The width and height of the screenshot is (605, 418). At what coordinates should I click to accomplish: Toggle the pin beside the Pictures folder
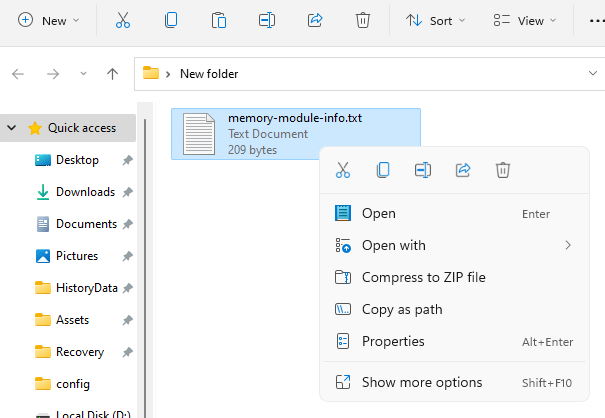pyautogui.click(x=127, y=256)
